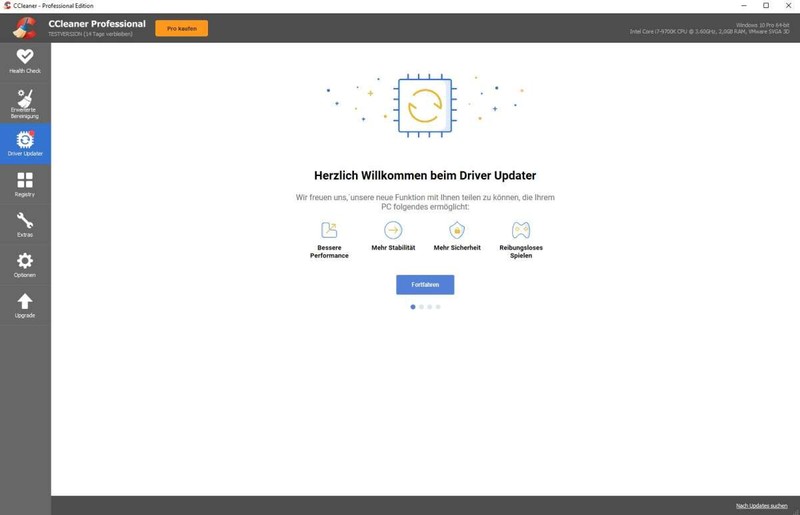800x515 pixels.
Task: Click the Nach Updates suchen link
Action: point(761,506)
